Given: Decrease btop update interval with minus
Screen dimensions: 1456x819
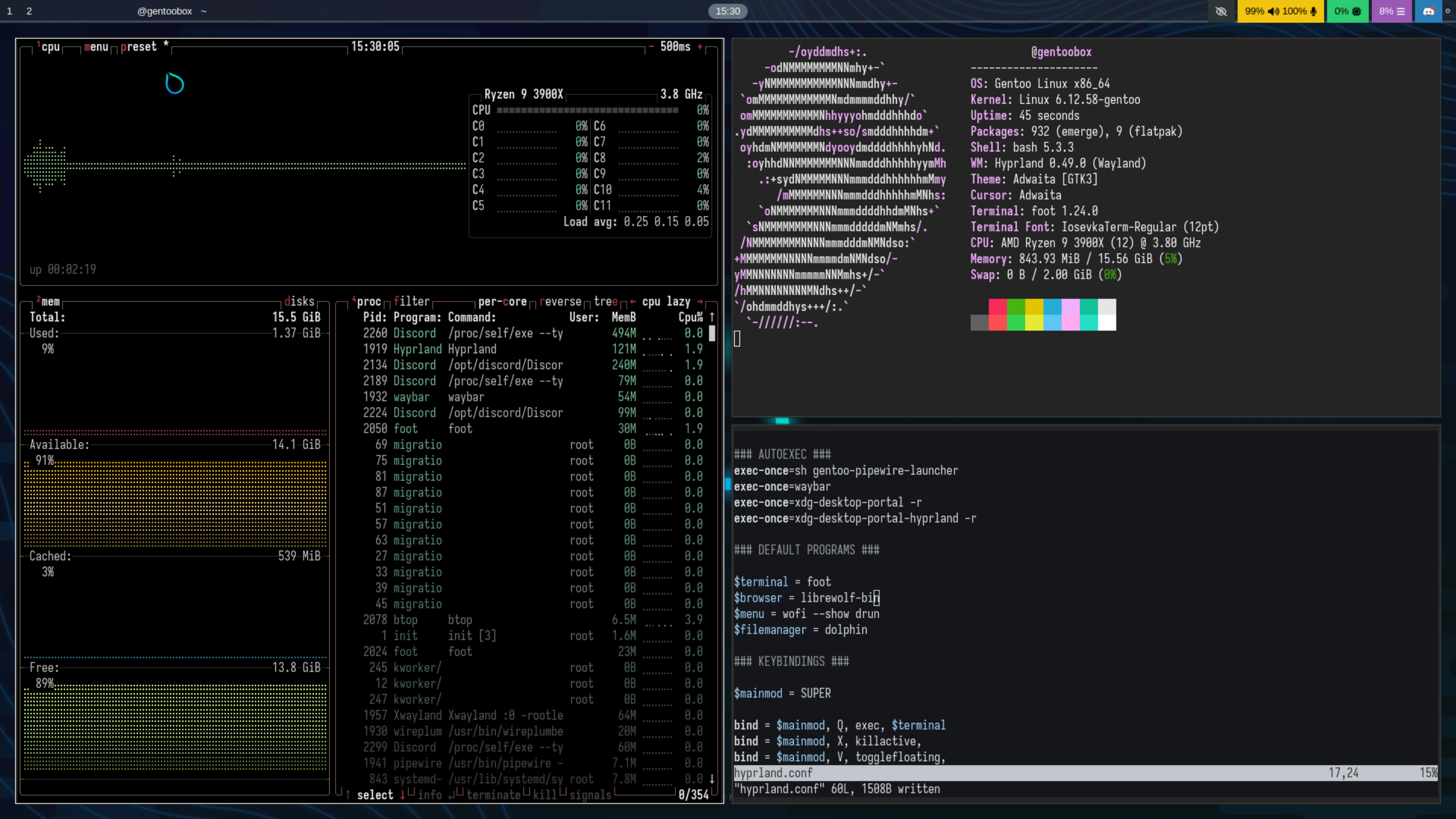Looking at the screenshot, I should (651, 47).
